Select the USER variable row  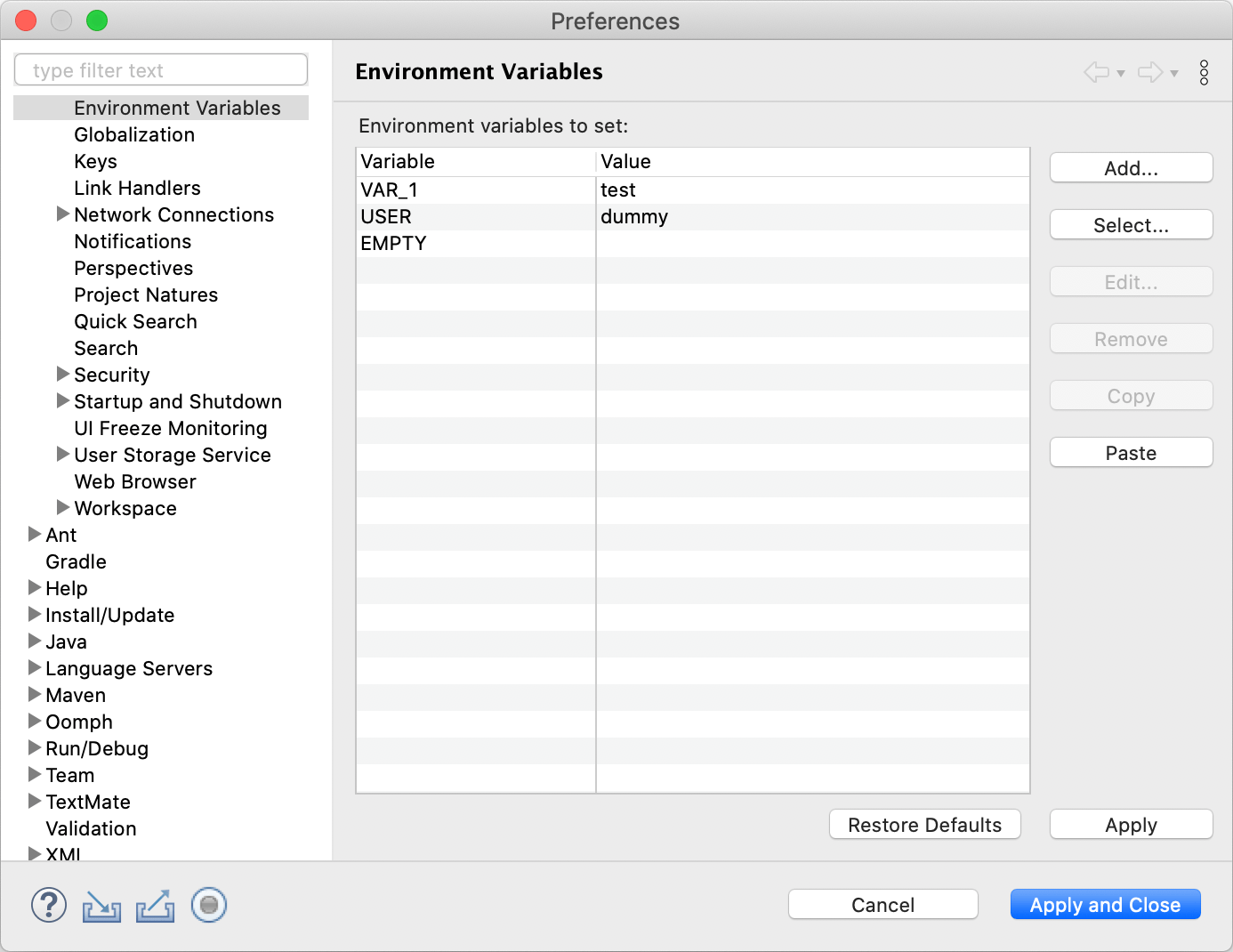click(x=476, y=216)
